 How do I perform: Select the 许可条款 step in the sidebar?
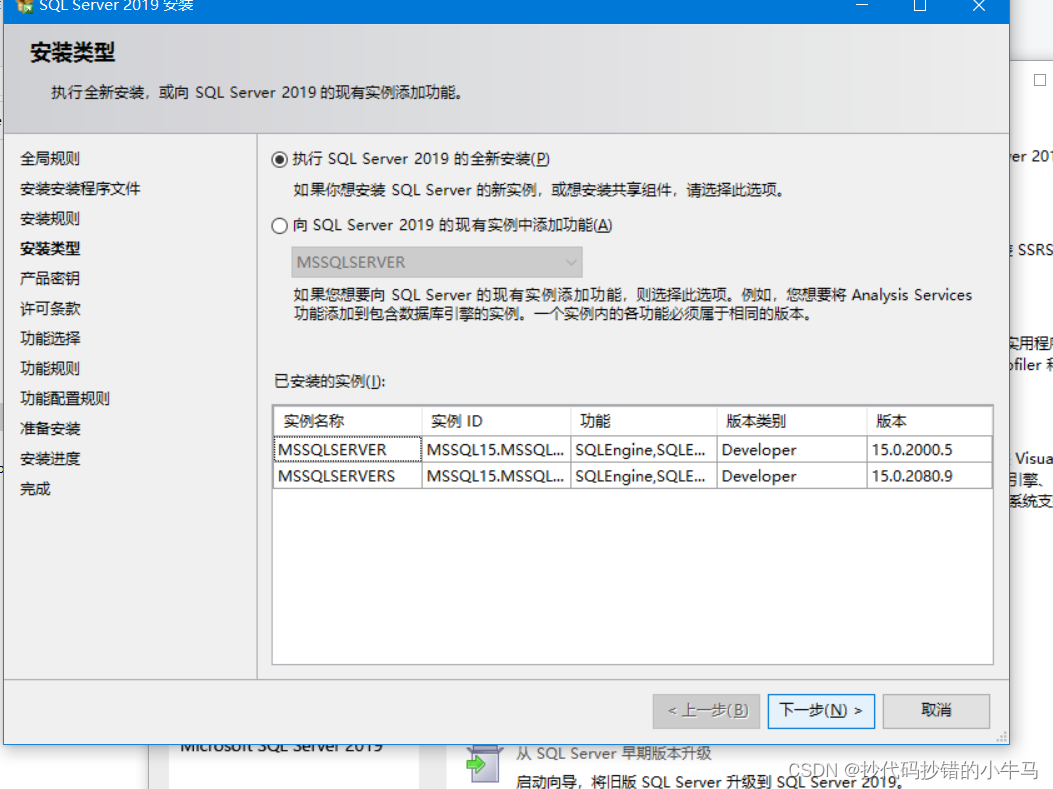point(50,308)
